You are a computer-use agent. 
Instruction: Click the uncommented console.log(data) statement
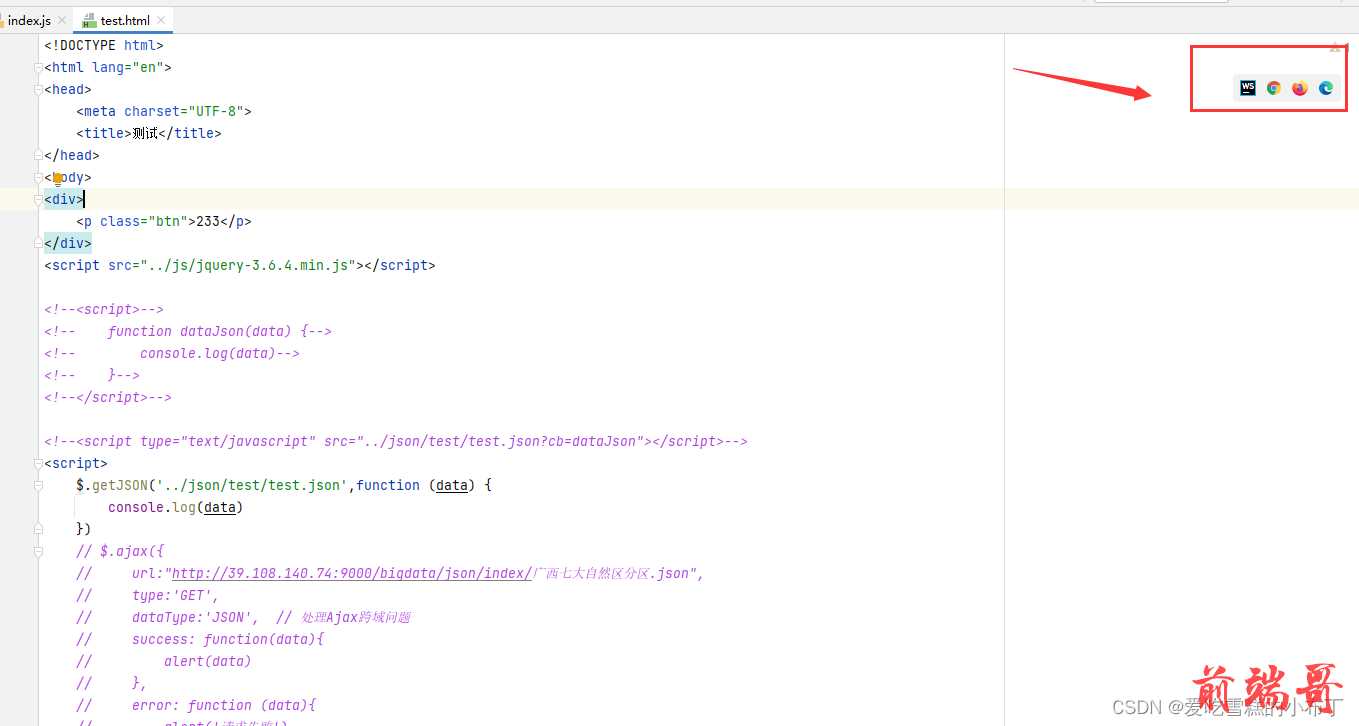(176, 507)
